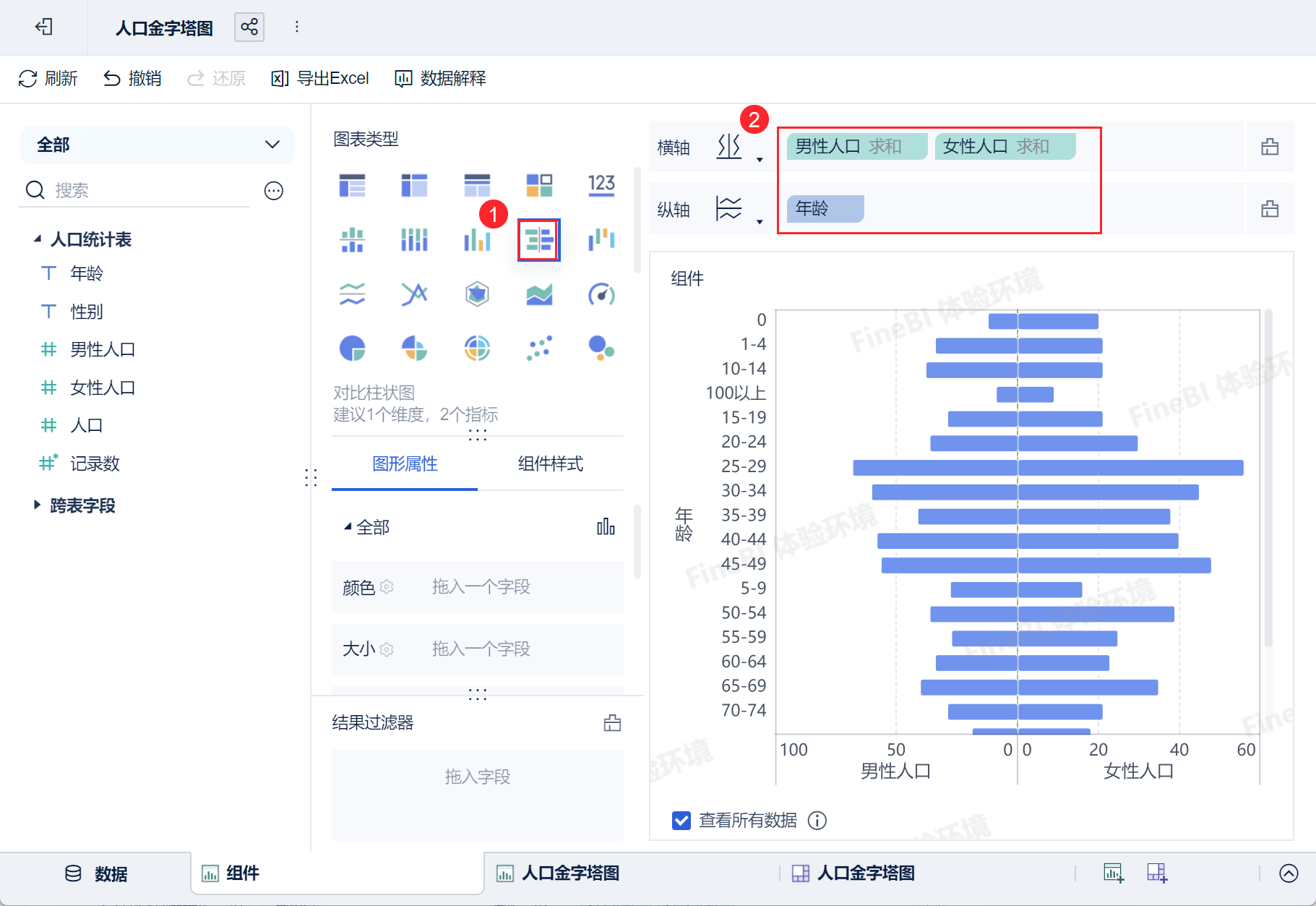Viewport: 1316px width, 906px height.
Task: Select the 年龄 field in the field list
Action: [87, 273]
